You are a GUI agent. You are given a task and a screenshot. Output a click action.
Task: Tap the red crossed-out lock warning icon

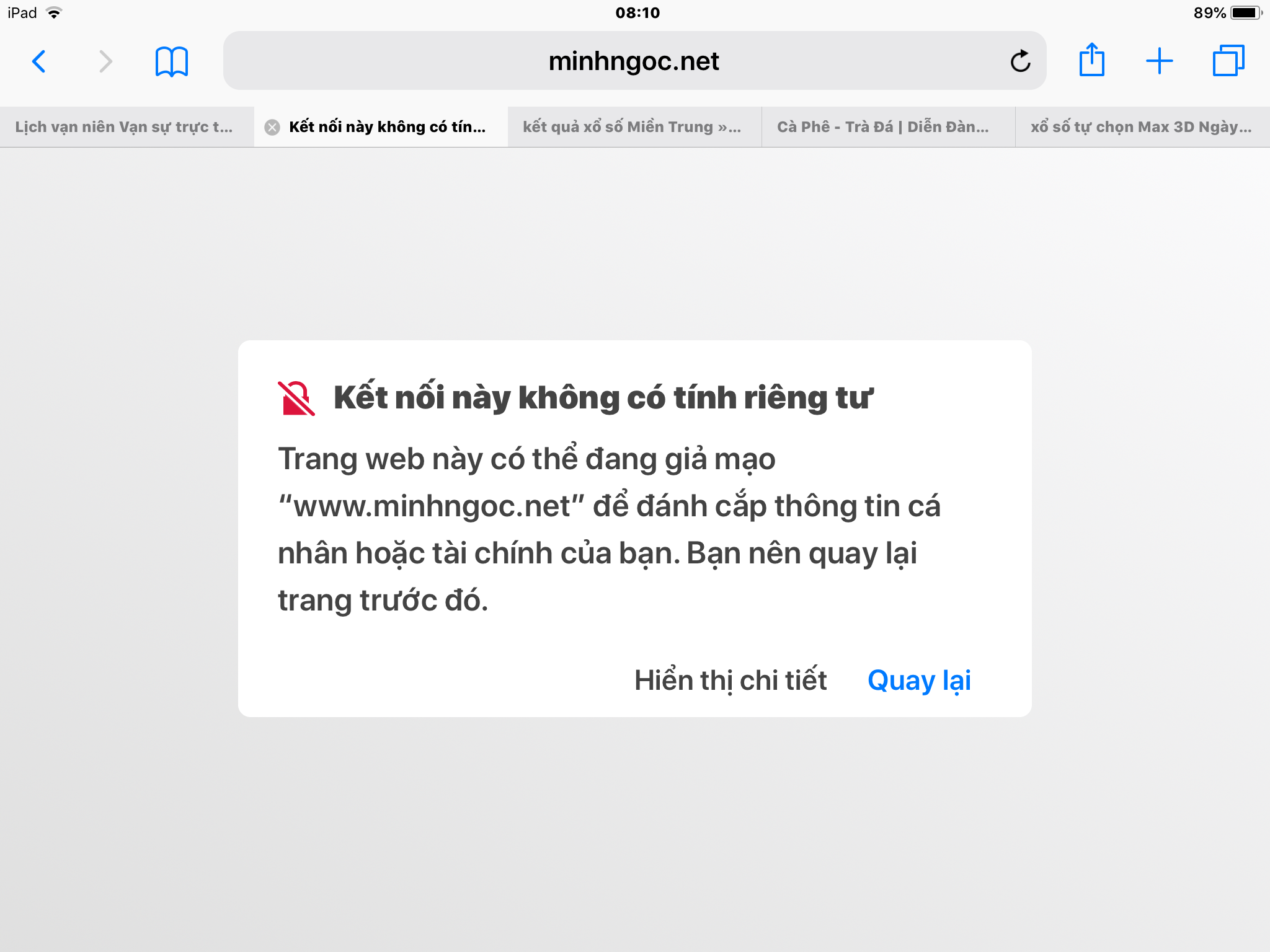click(x=296, y=398)
